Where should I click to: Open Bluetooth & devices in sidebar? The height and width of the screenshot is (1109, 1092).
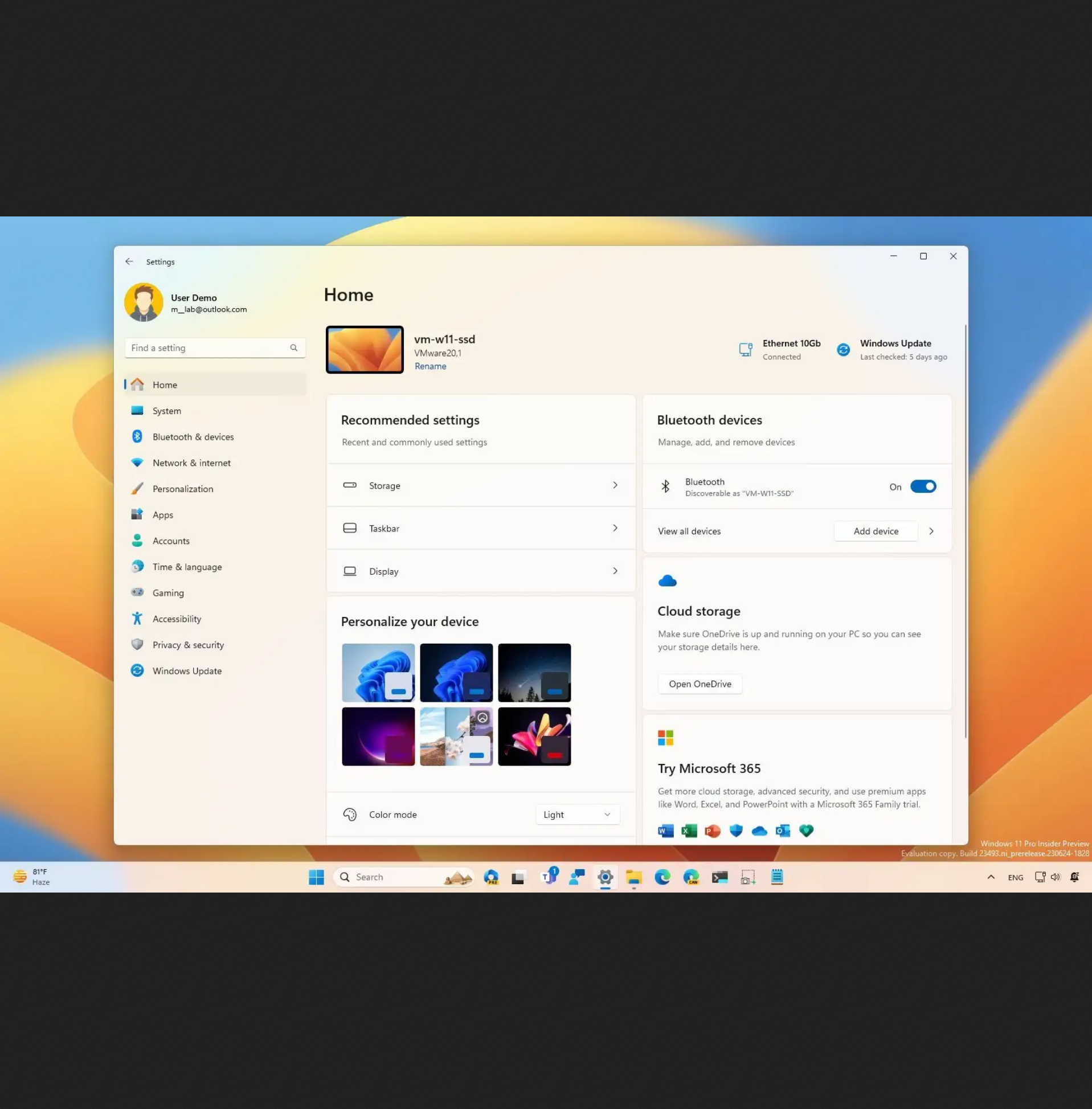point(215,437)
